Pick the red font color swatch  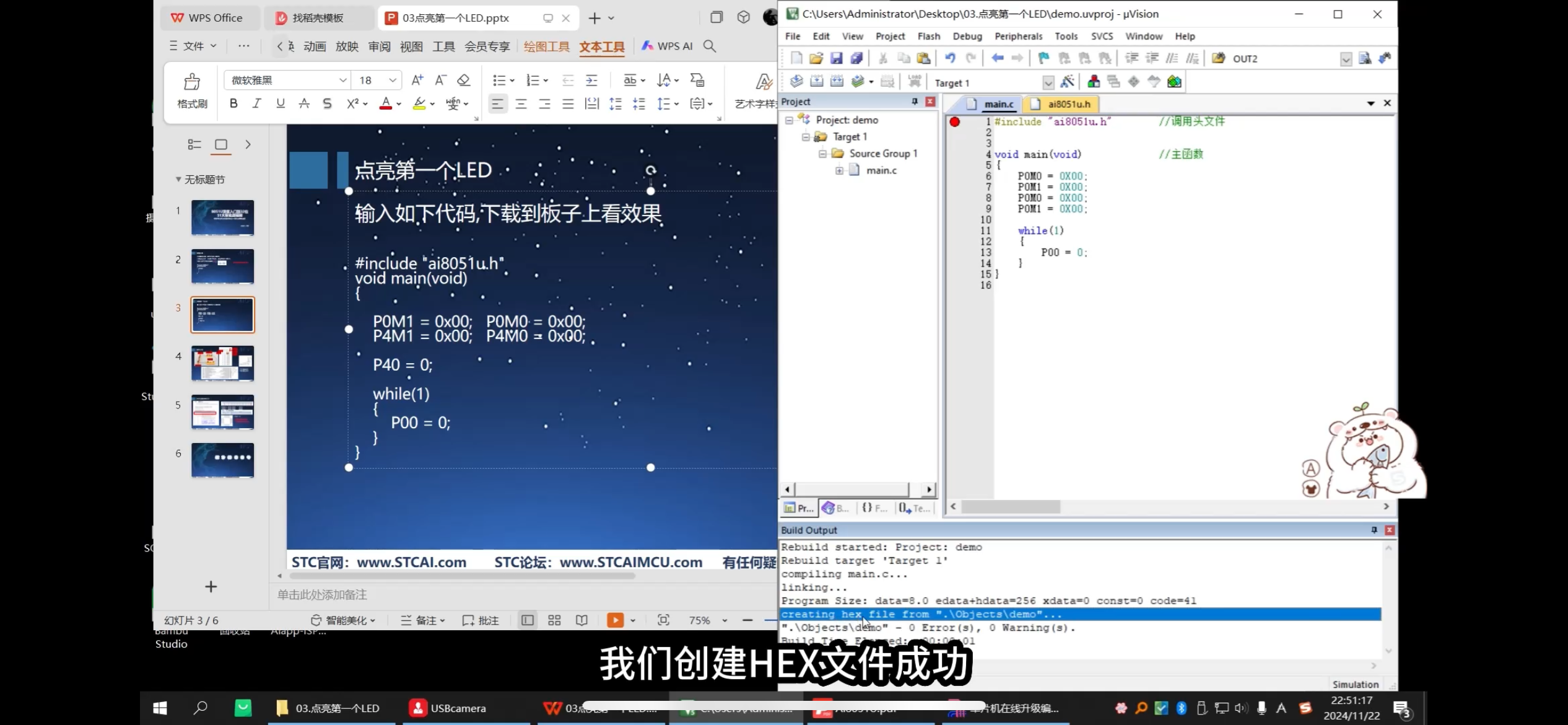coord(386,103)
